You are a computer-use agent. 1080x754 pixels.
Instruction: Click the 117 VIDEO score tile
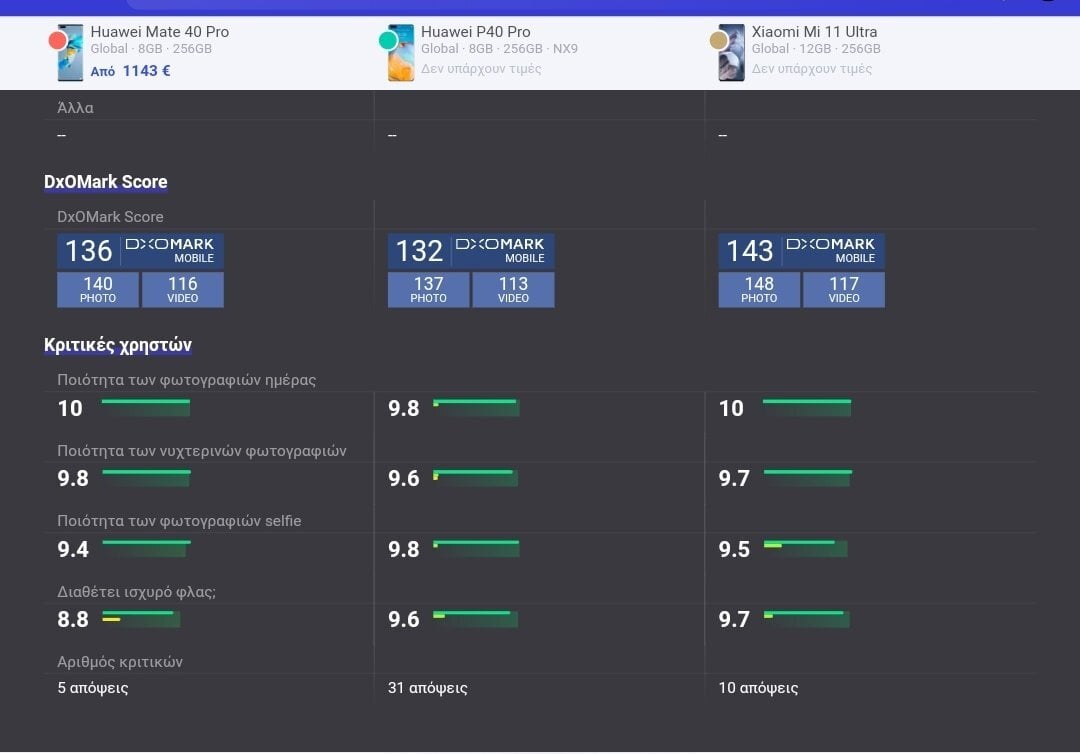pyautogui.click(x=844, y=289)
